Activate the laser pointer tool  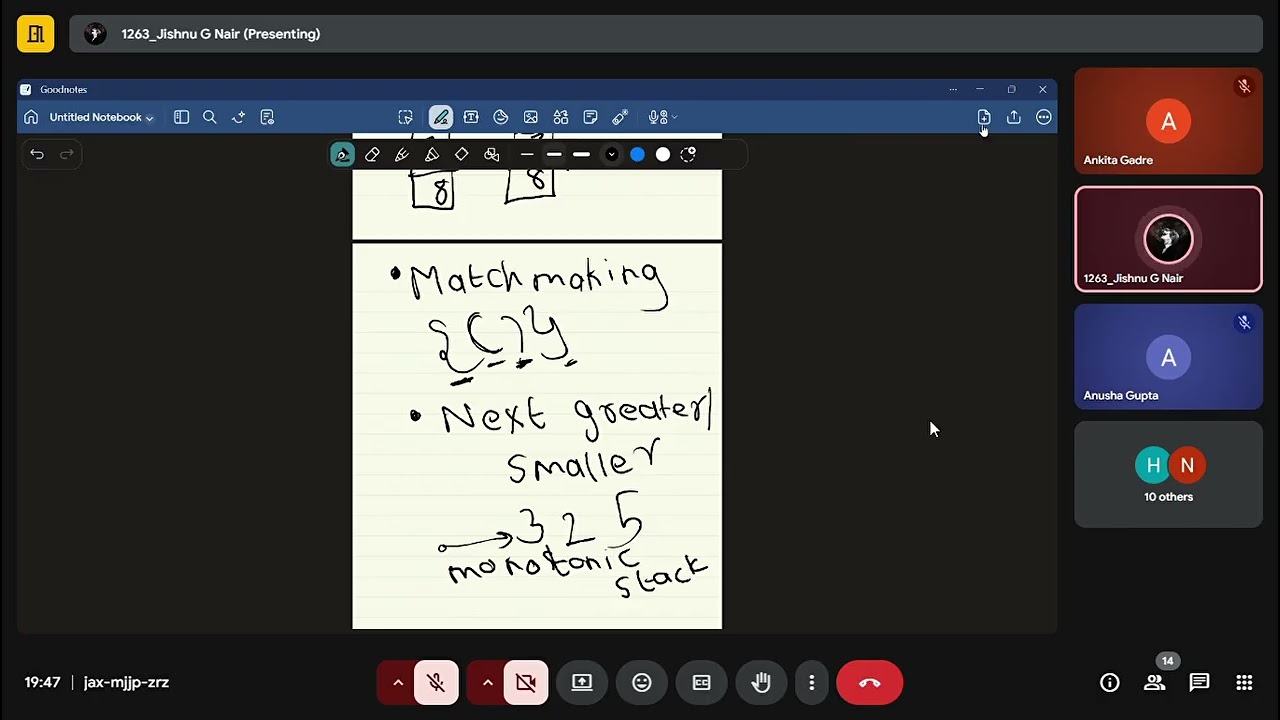tap(620, 117)
